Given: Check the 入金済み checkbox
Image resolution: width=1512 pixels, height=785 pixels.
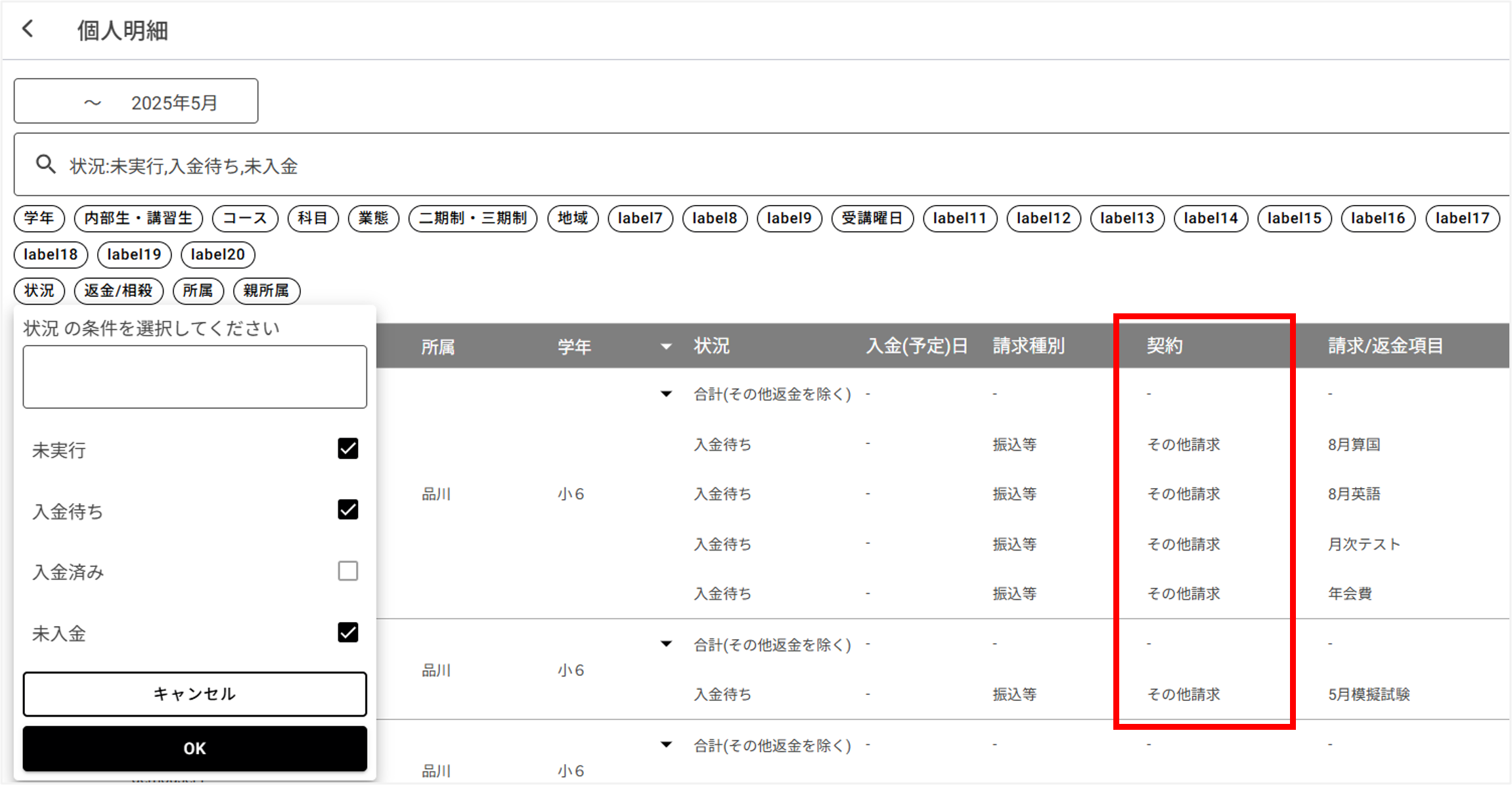Looking at the screenshot, I should 347,571.
